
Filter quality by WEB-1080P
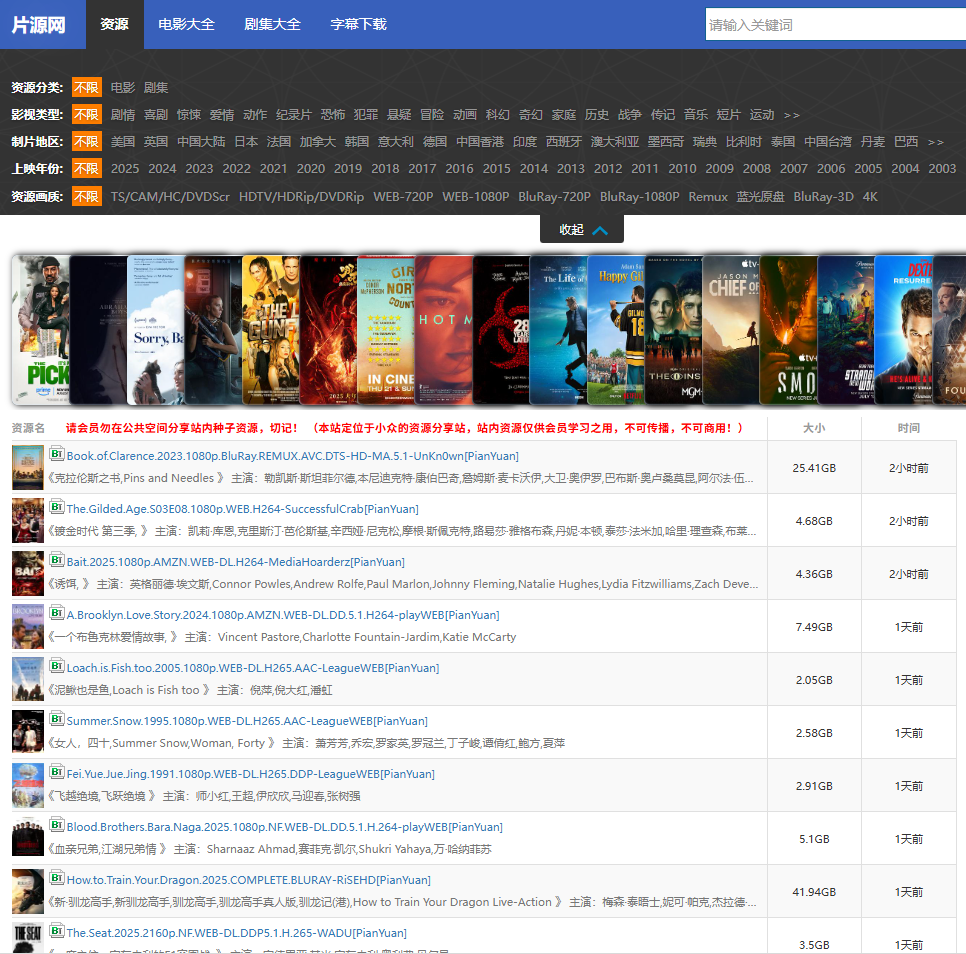pos(476,196)
